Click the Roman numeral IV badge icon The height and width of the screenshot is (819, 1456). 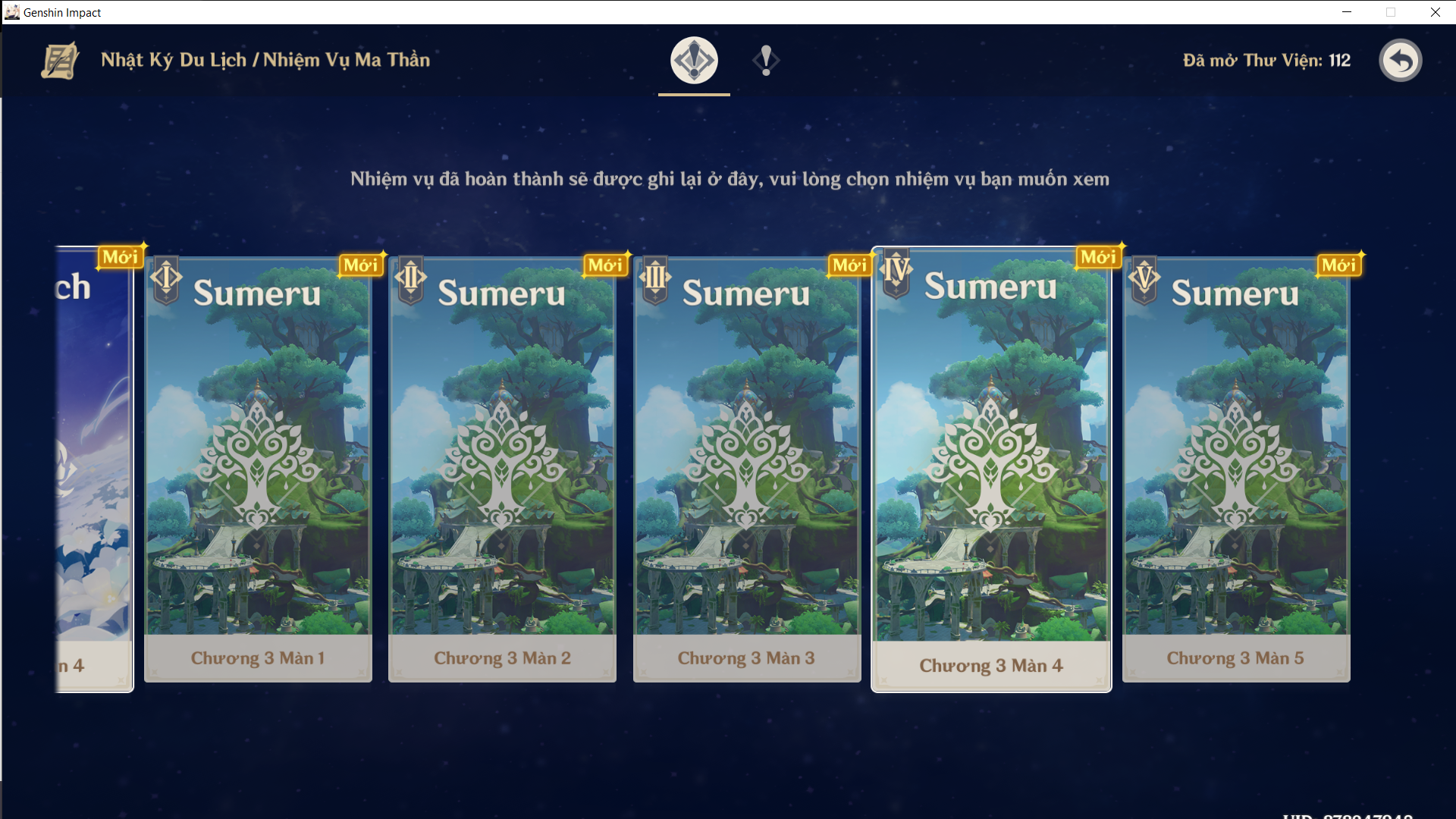[x=896, y=272]
